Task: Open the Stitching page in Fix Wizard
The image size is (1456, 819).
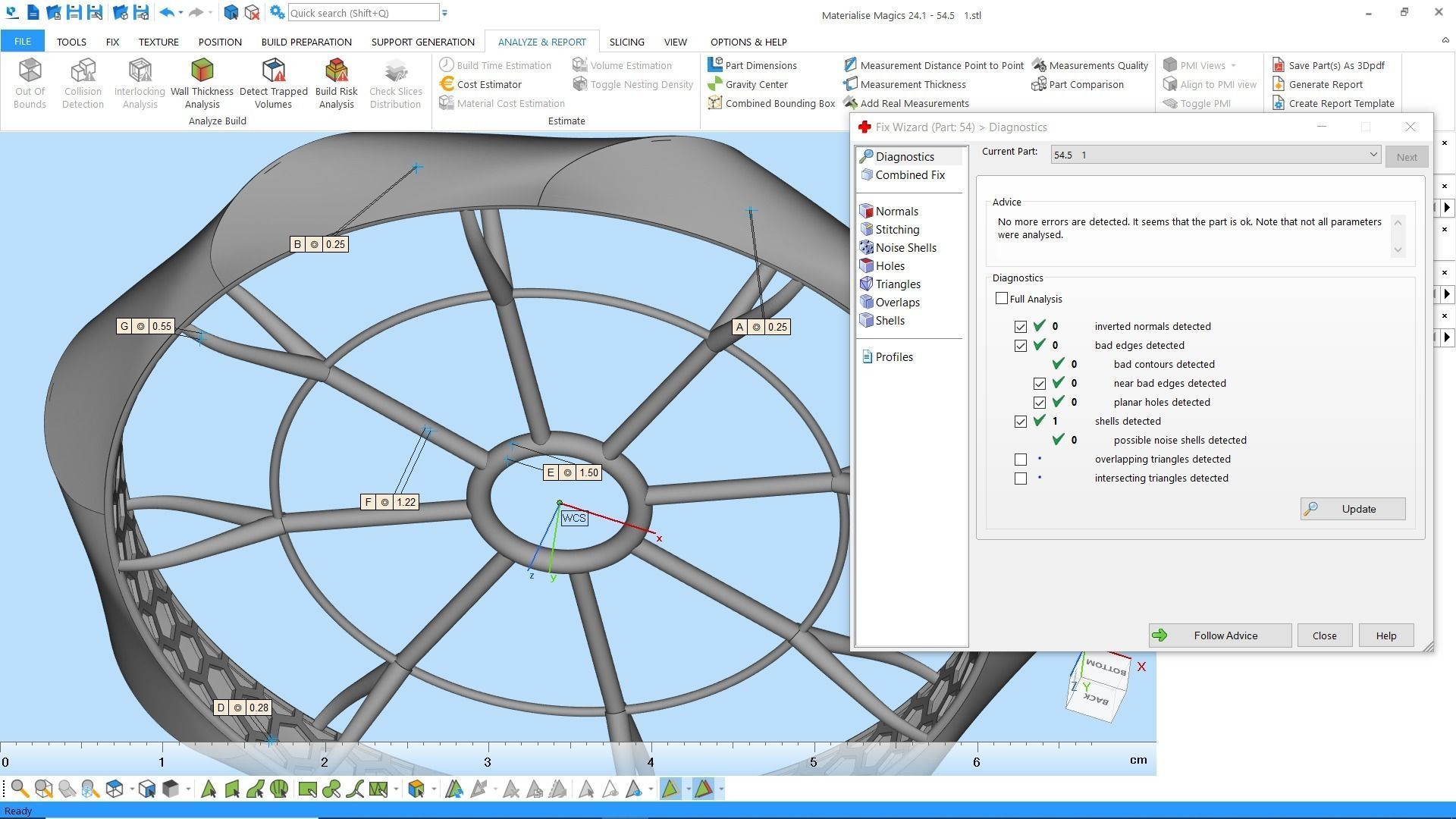Action: tap(897, 230)
